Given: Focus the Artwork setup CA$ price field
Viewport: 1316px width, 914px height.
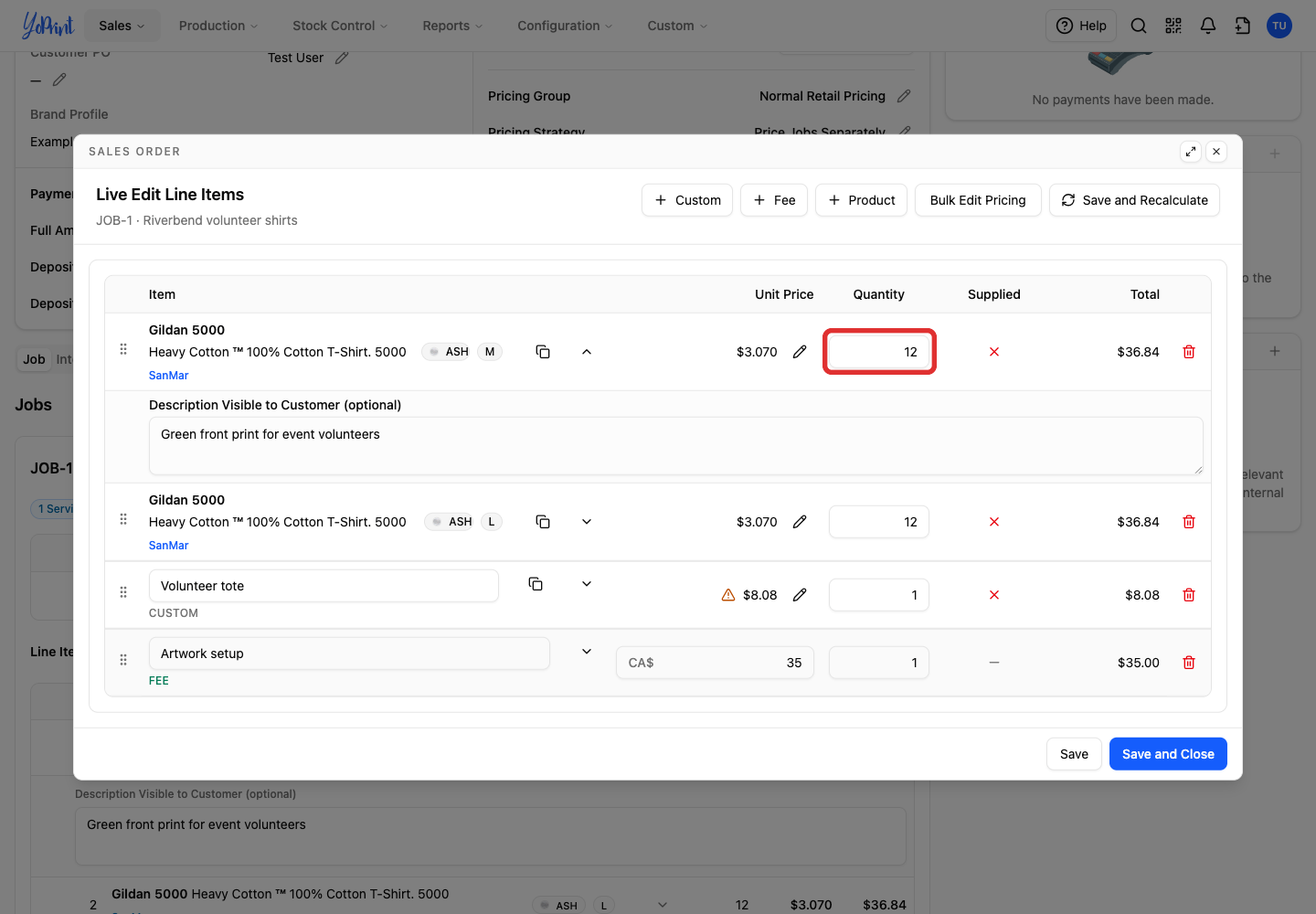Looking at the screenshot, I should 715,663.
